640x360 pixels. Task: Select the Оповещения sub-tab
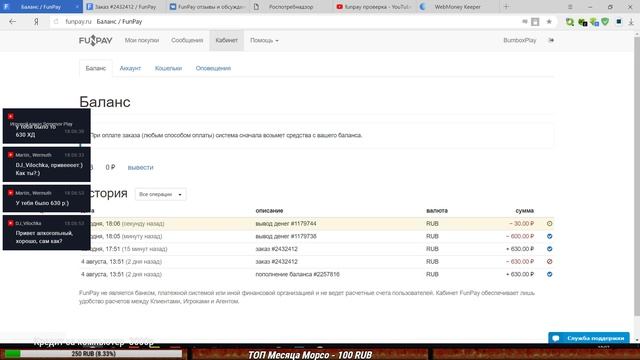(x=213, y=68)
